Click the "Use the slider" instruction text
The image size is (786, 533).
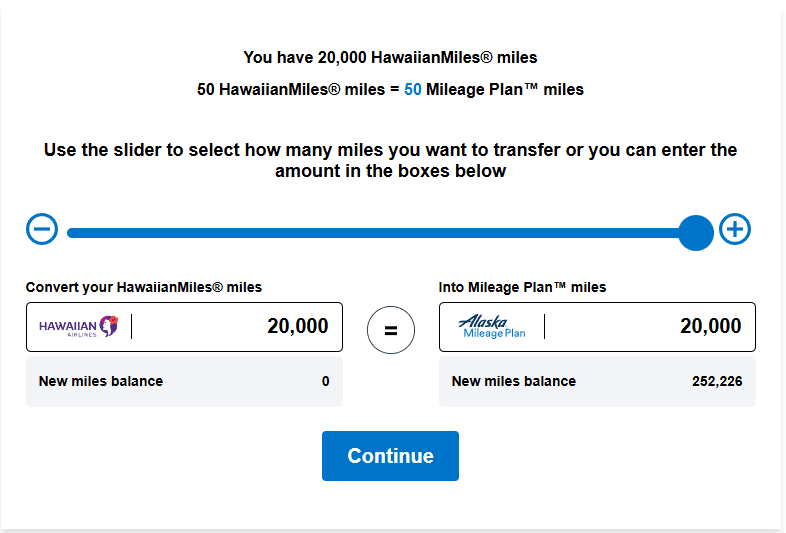[x=390, y=160]
